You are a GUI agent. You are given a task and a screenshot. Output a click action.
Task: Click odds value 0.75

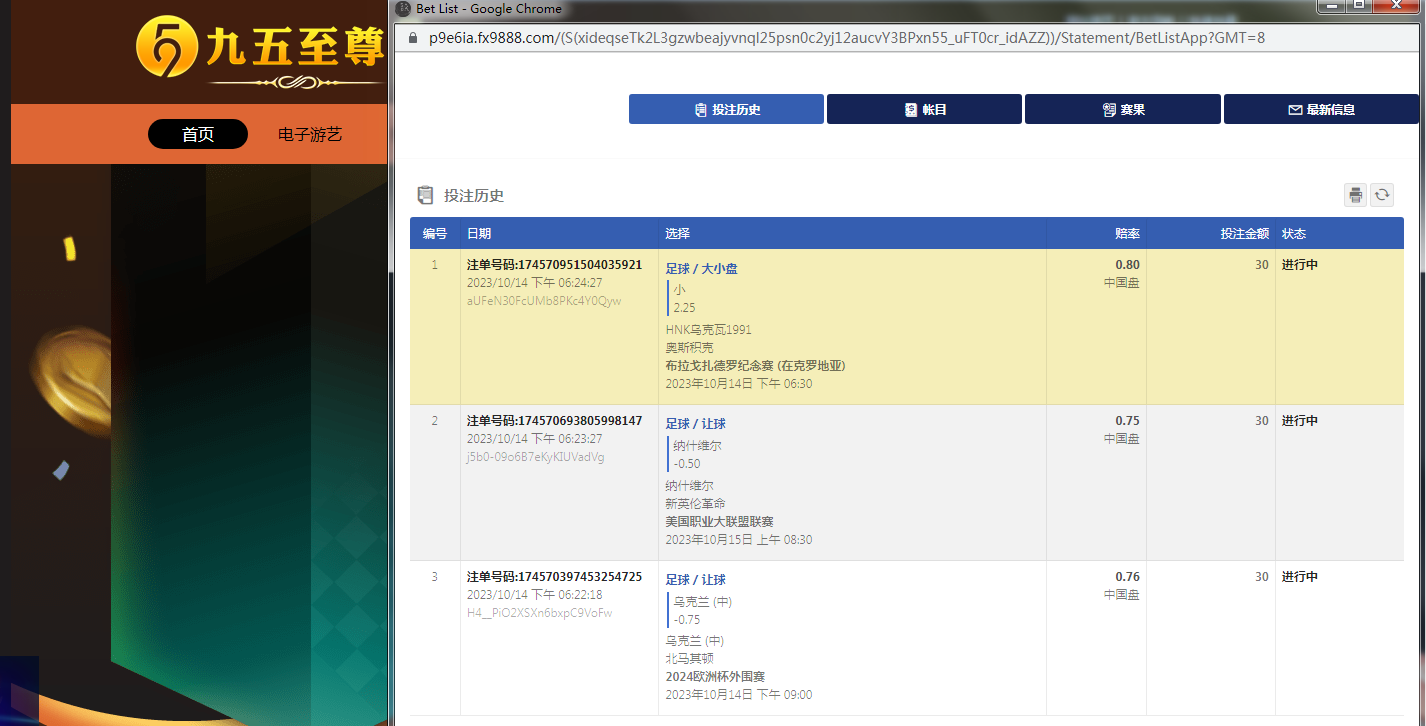coord(1127,421)
